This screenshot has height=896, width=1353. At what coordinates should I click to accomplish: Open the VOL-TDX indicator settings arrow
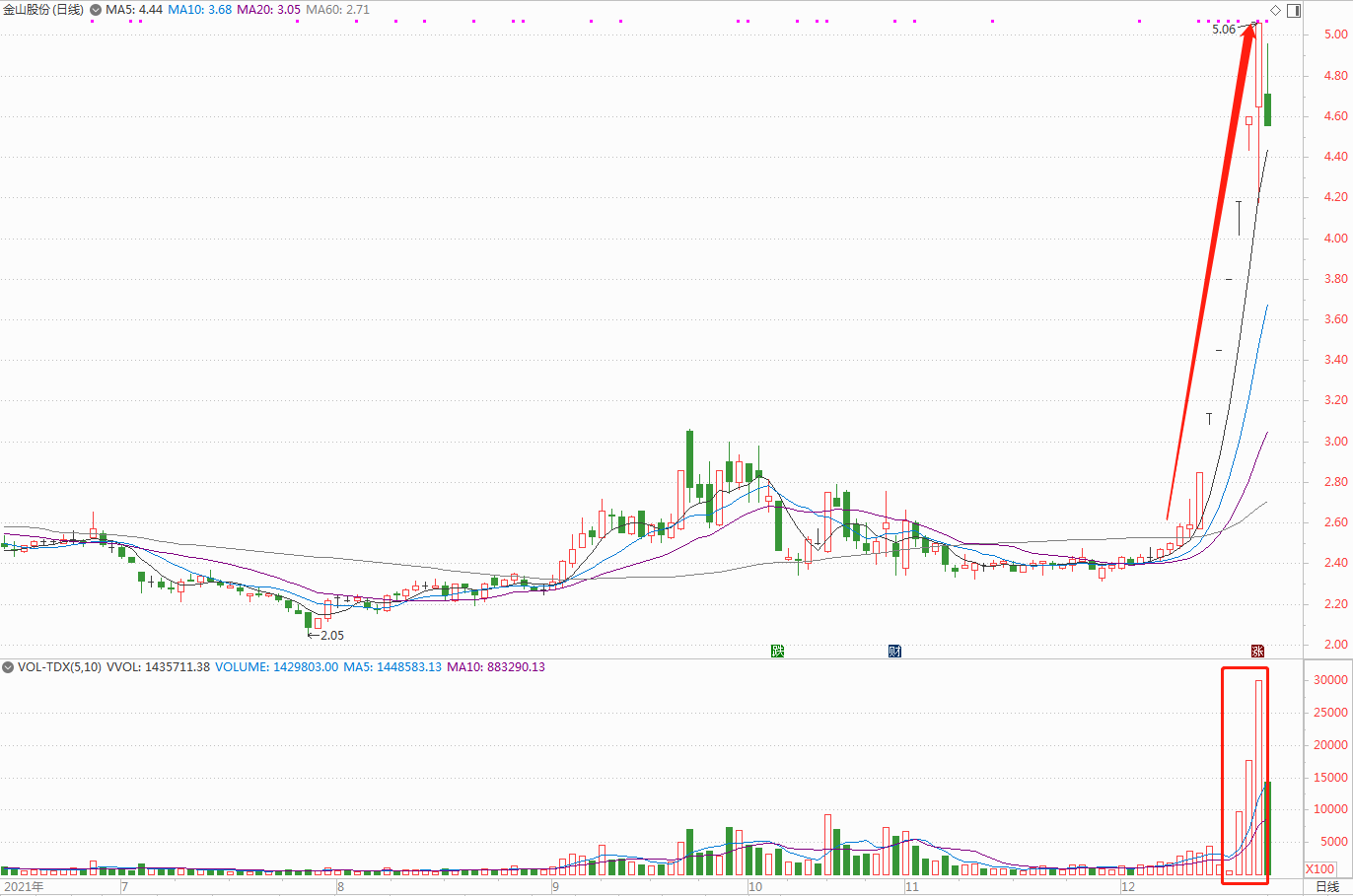pyautogui.click(x=8, y=667)
